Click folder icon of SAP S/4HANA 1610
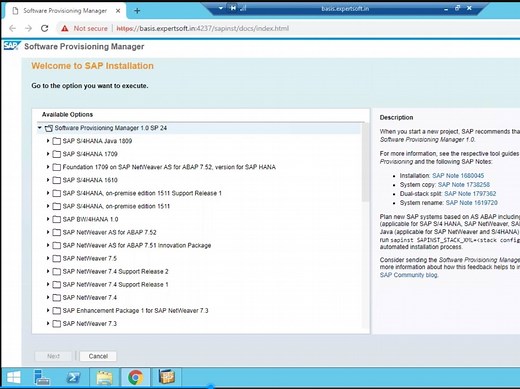Screen dimensions: 520x389 (57, 180)
